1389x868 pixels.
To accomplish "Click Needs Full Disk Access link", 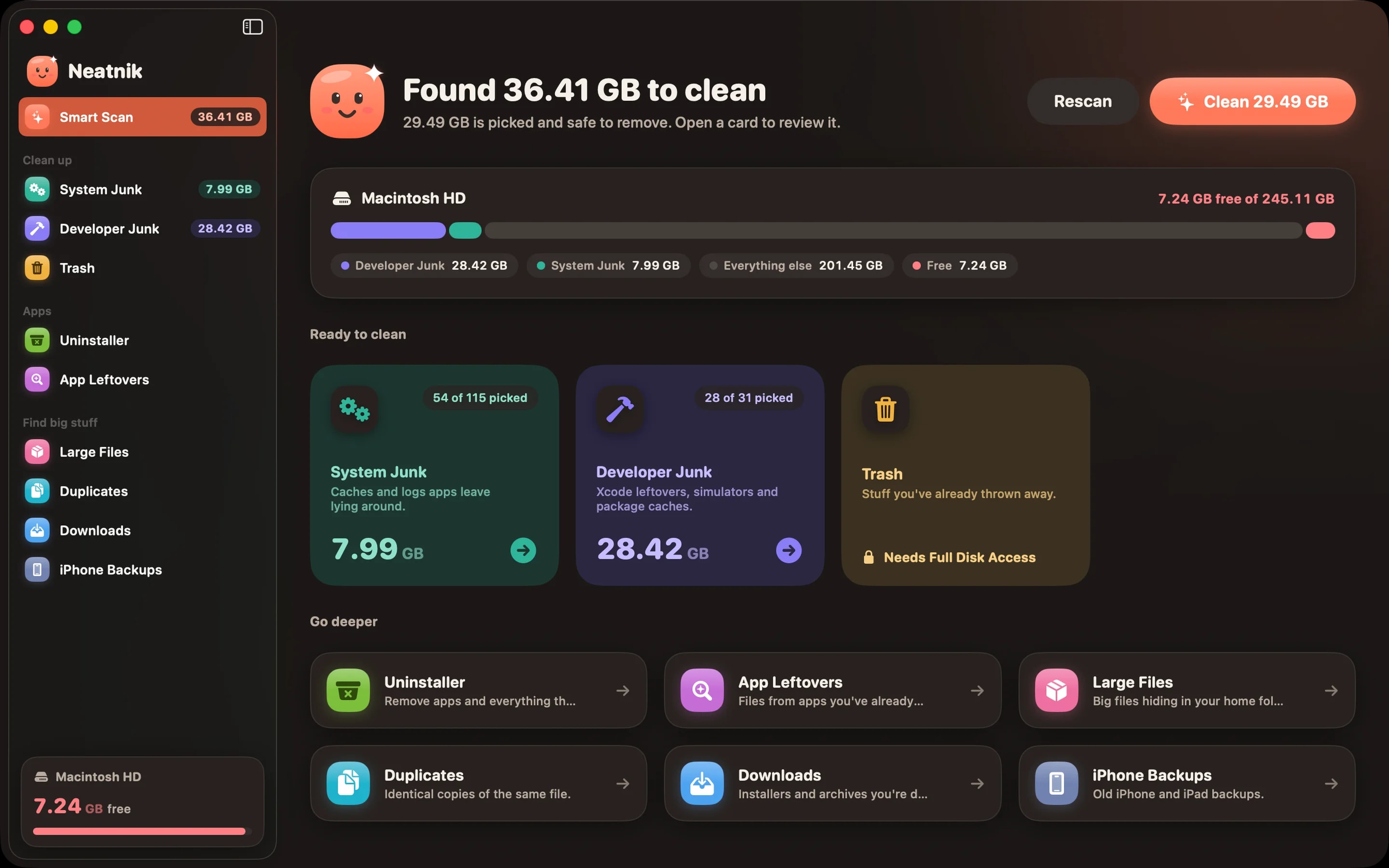I will (x=949, y=557).
